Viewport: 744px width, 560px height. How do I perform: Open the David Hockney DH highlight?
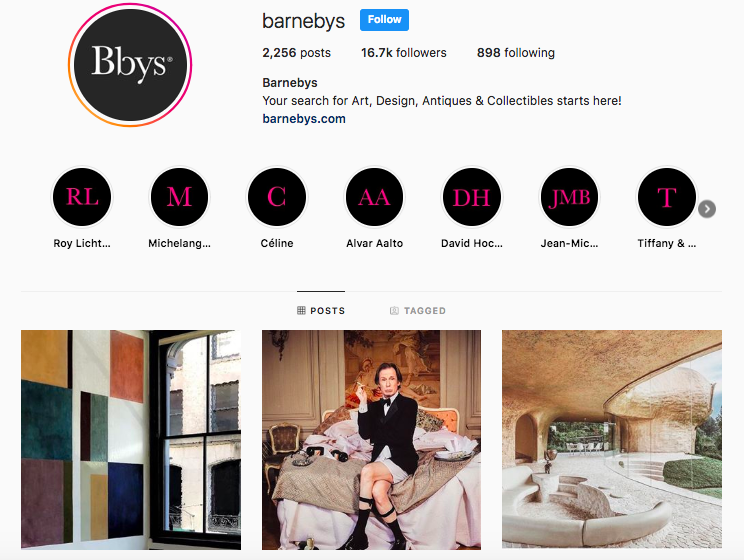472,197
